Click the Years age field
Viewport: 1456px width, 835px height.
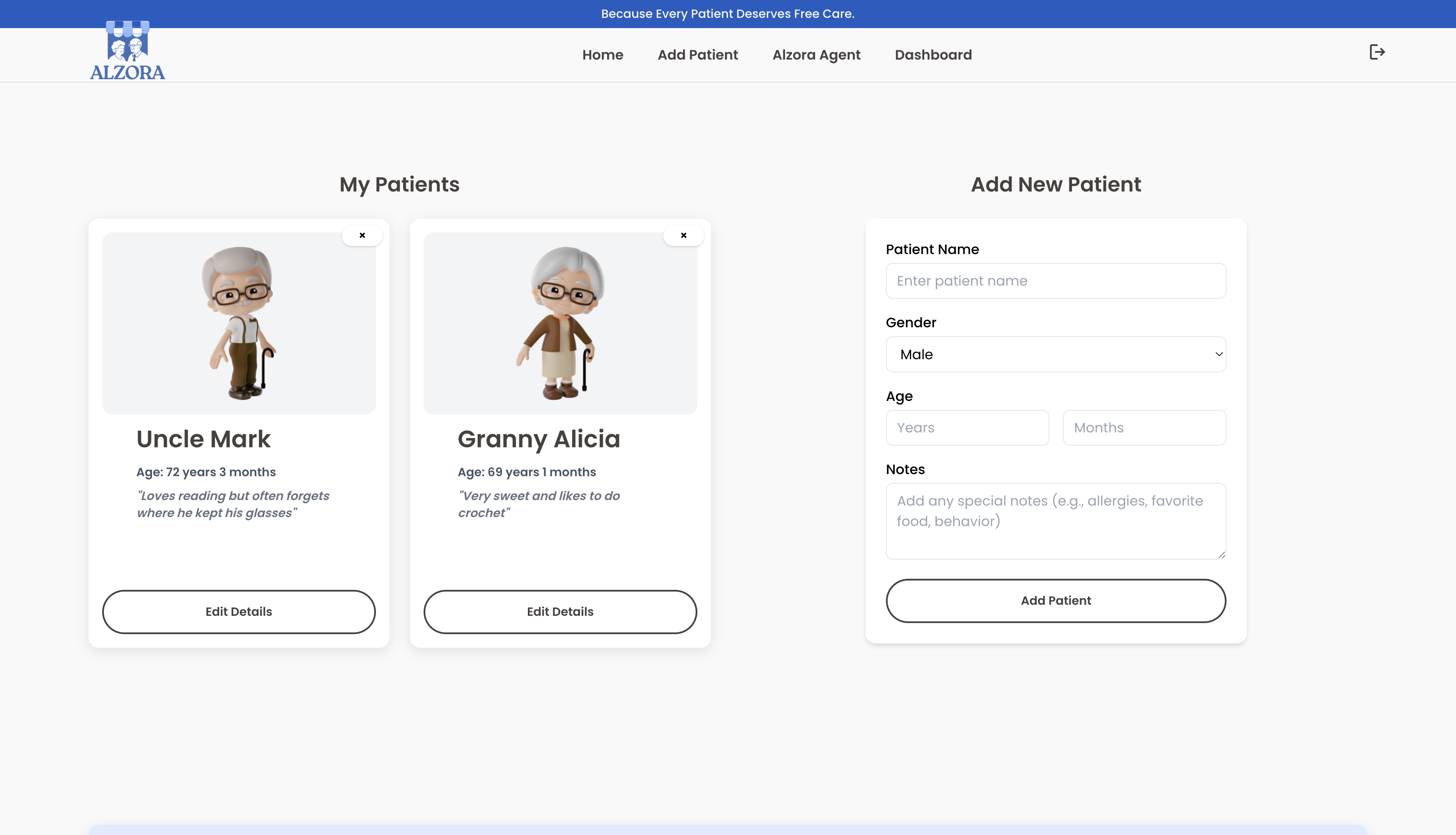pyautogui.click(x=967, y=428)
